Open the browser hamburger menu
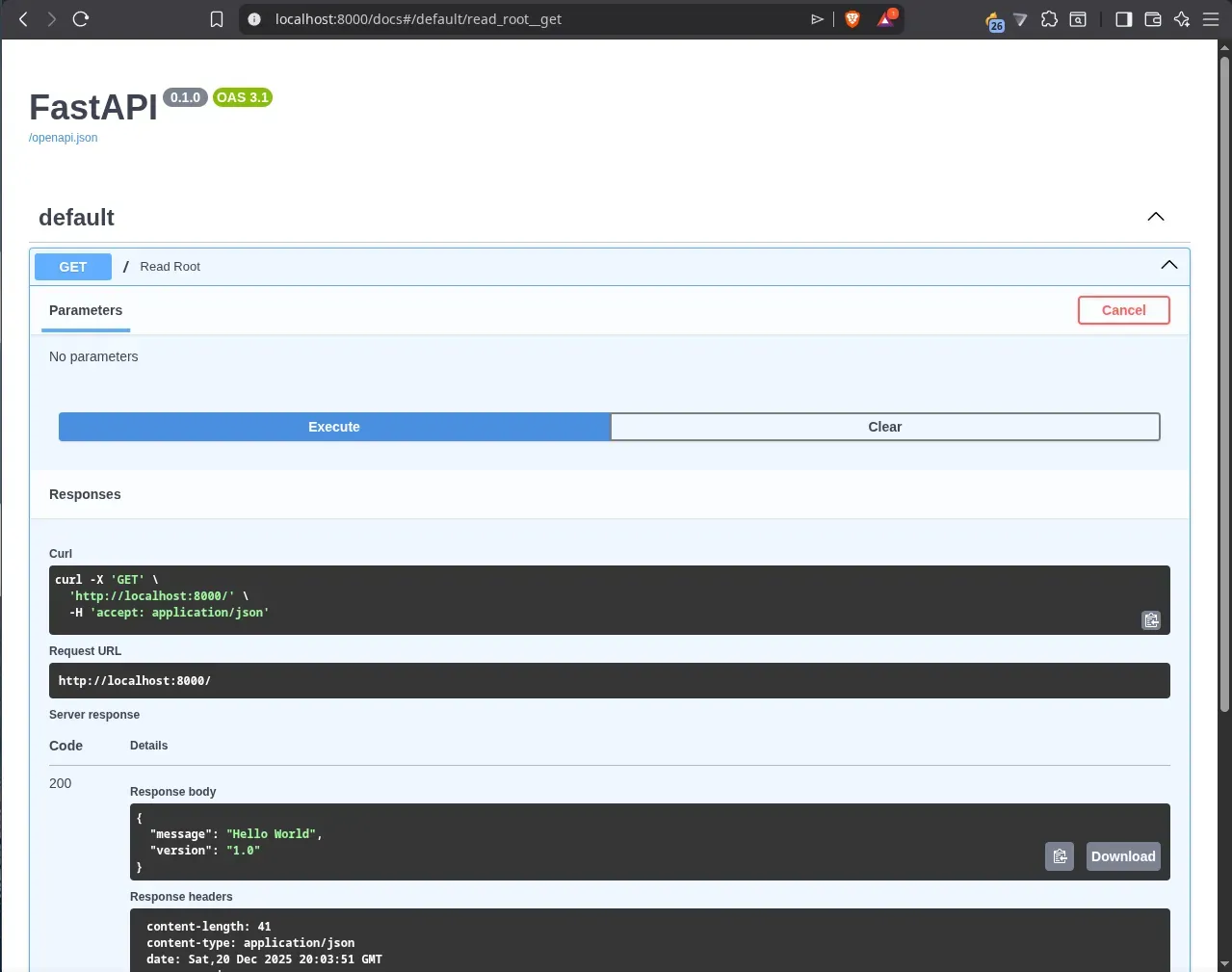This screenshot has height=972, width=1232. 1211,19
